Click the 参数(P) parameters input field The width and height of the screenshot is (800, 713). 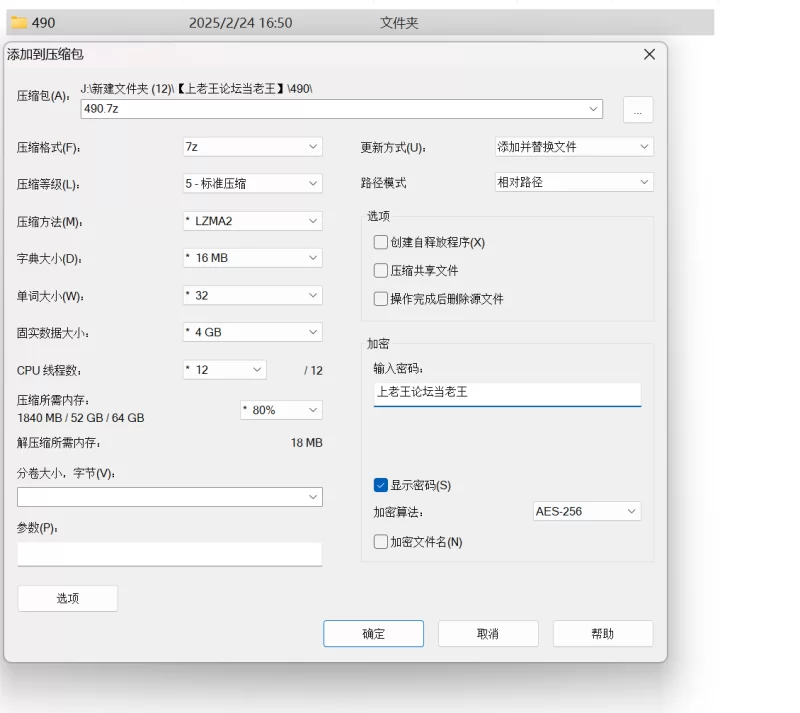(169, 554)
